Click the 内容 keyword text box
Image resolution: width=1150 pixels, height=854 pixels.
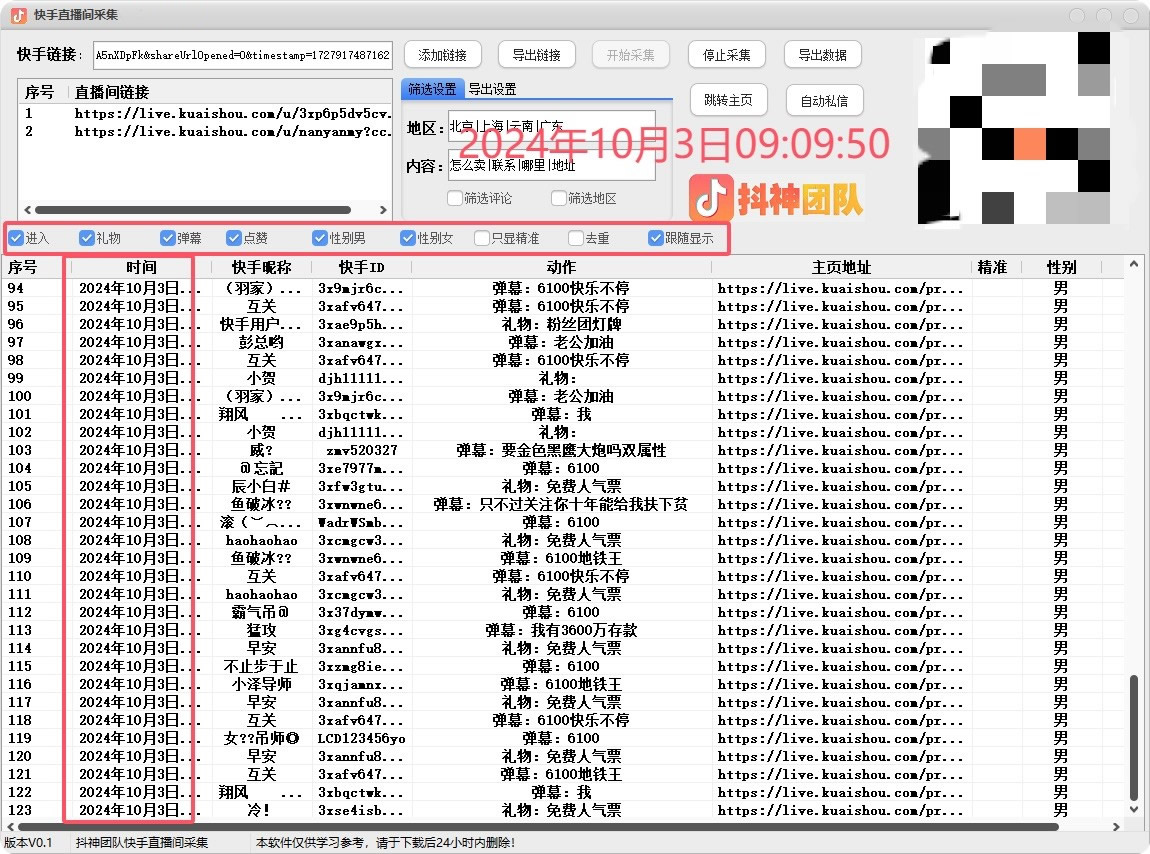pos(551,165)
